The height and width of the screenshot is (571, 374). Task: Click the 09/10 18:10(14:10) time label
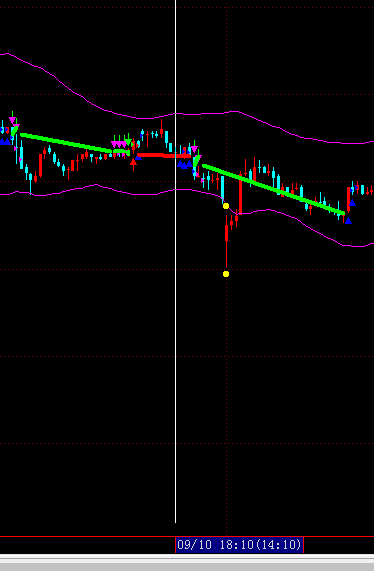[239, 545]
